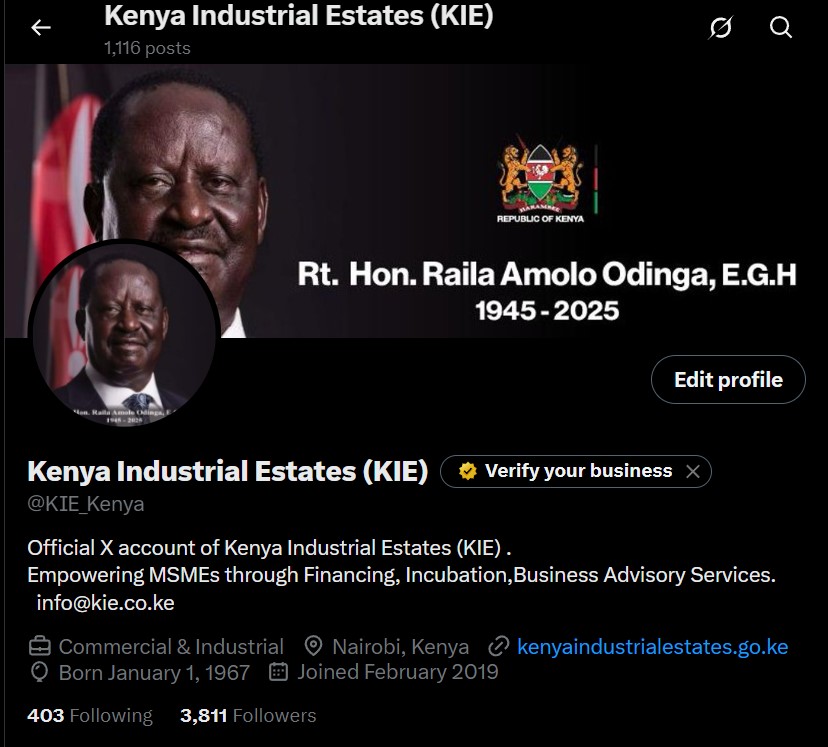
Task: View the 3,811 Followers list
Action: click(248, 715)
